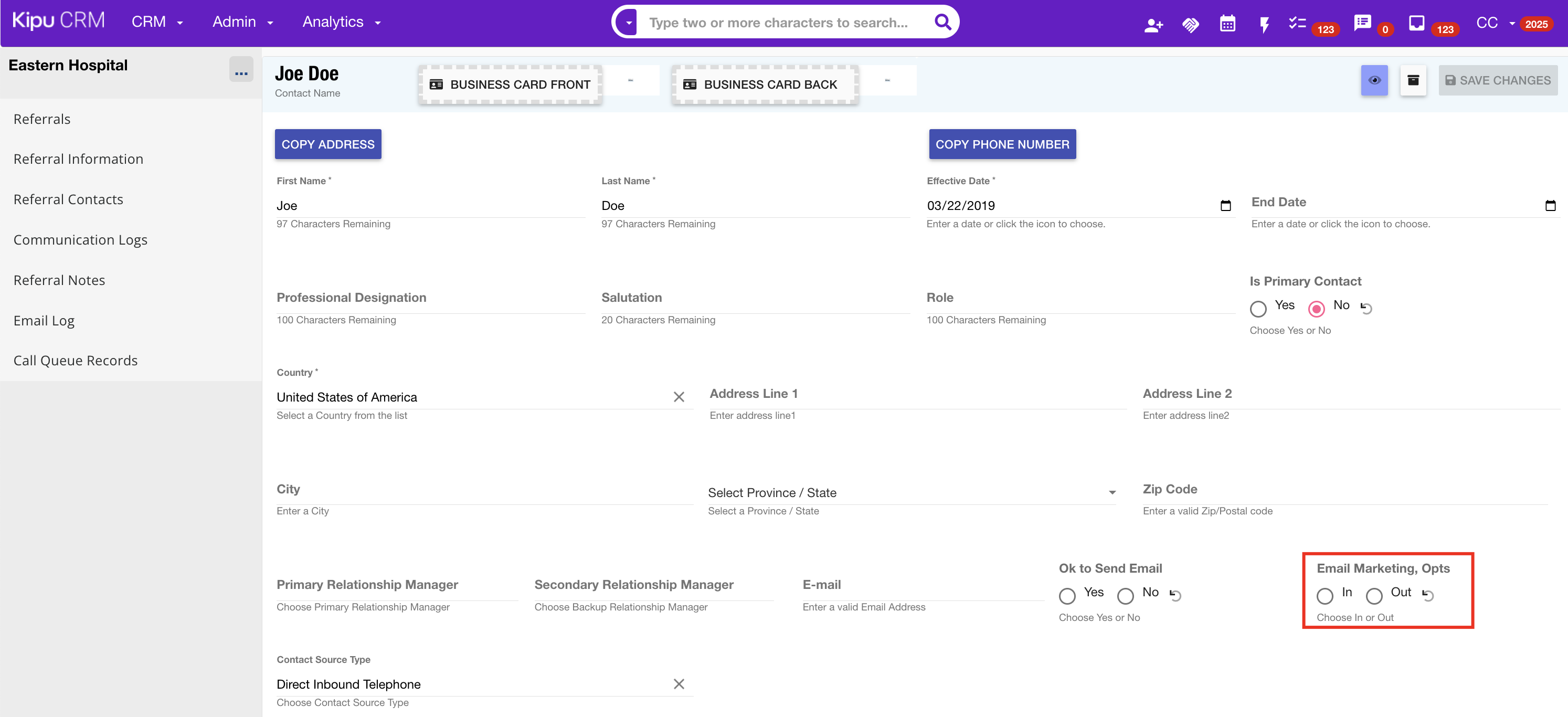
Task: Click the COPY ADDRESS button
Action: click(327, 144)
